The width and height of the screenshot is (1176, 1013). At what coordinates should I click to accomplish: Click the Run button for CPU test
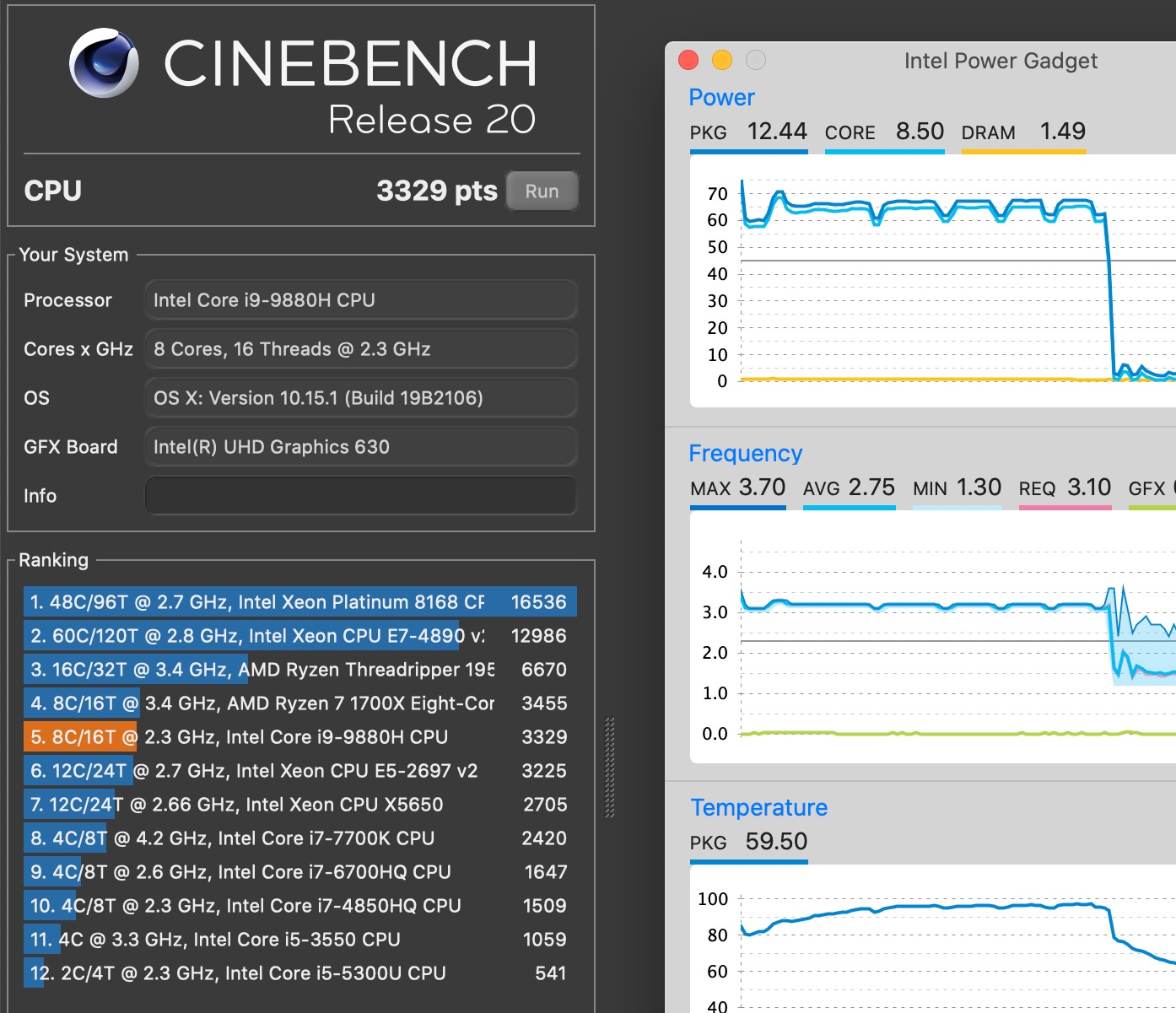pyautogui.click(x=542, y=191)
